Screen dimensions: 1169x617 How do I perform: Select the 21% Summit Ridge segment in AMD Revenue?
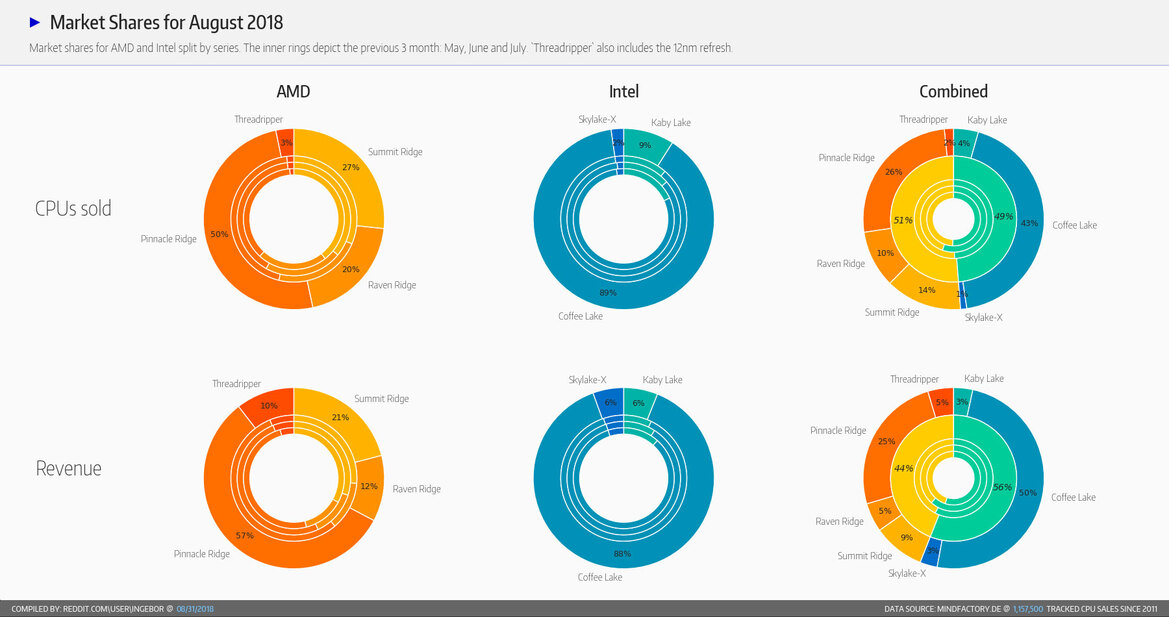tap(340, 417)
